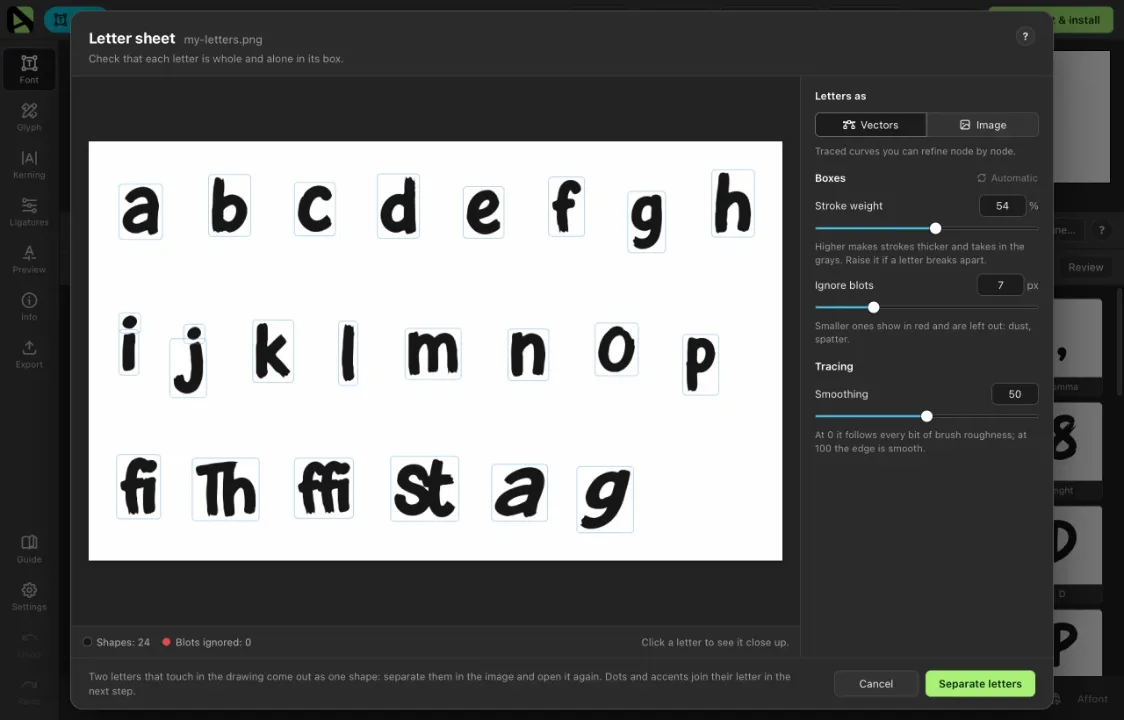The width and height of the screenshot is (1124, 720).
Task: Toggle Automatic boxes
Action: 1007,178
